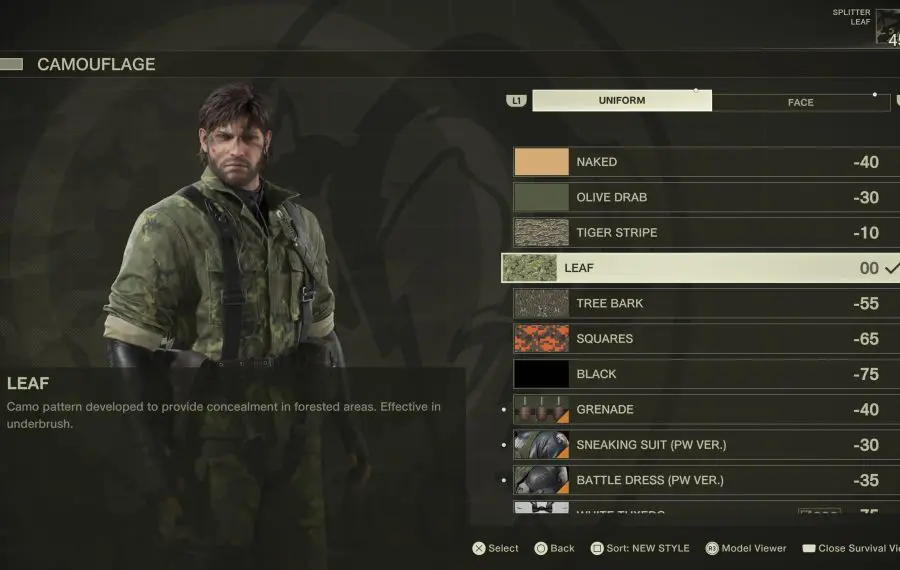Switch to the Uniform tab

622,100
